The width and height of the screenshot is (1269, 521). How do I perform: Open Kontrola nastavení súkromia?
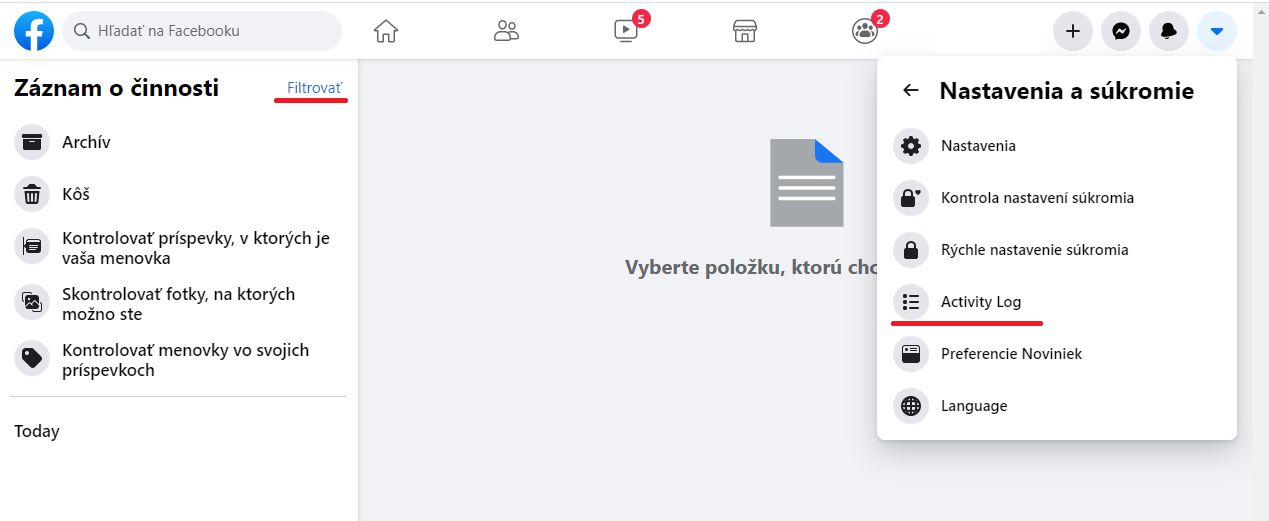click(x=1057, y=198)
